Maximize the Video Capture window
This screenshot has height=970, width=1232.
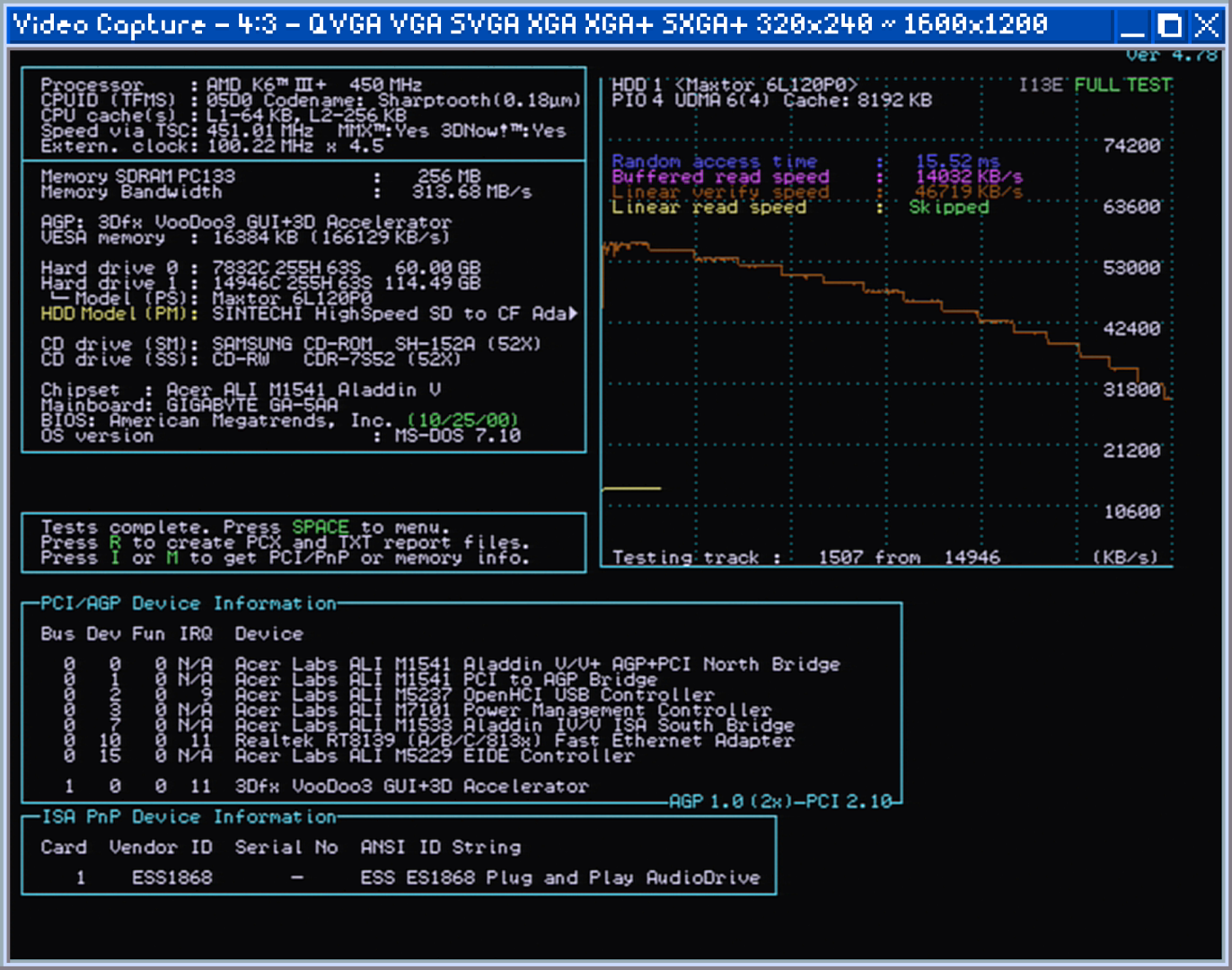click(x=1170, y=25)
